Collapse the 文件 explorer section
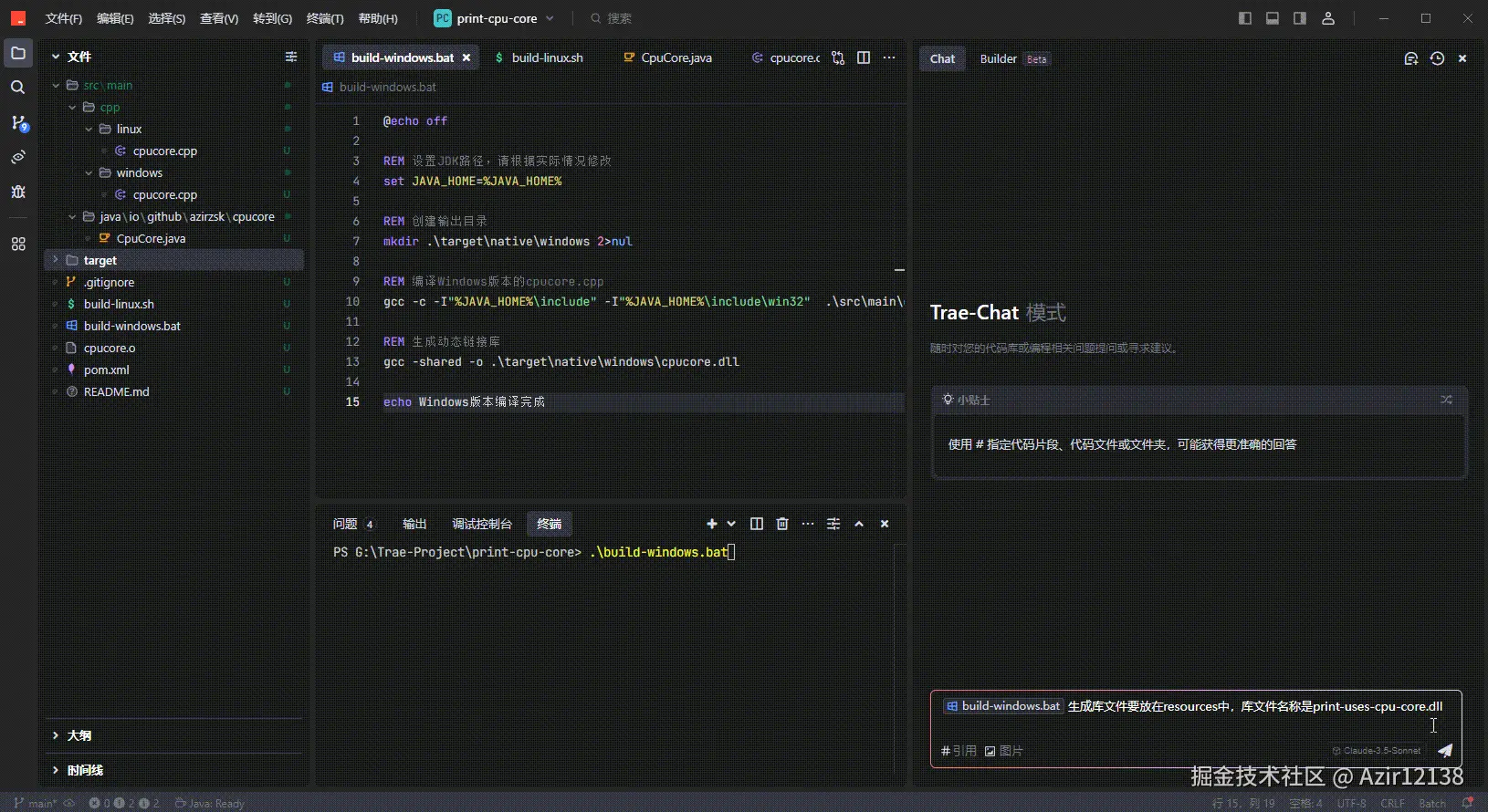This screenshot has width=1488, height=812. pos(56,57)
